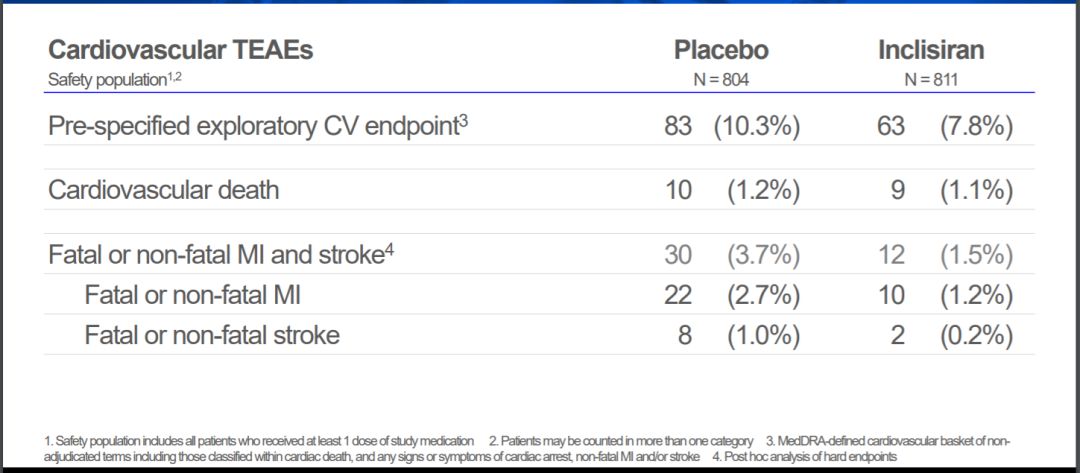
Task: Click the inclisiran value 12 (1.5%)
Action: click(945, 255)
